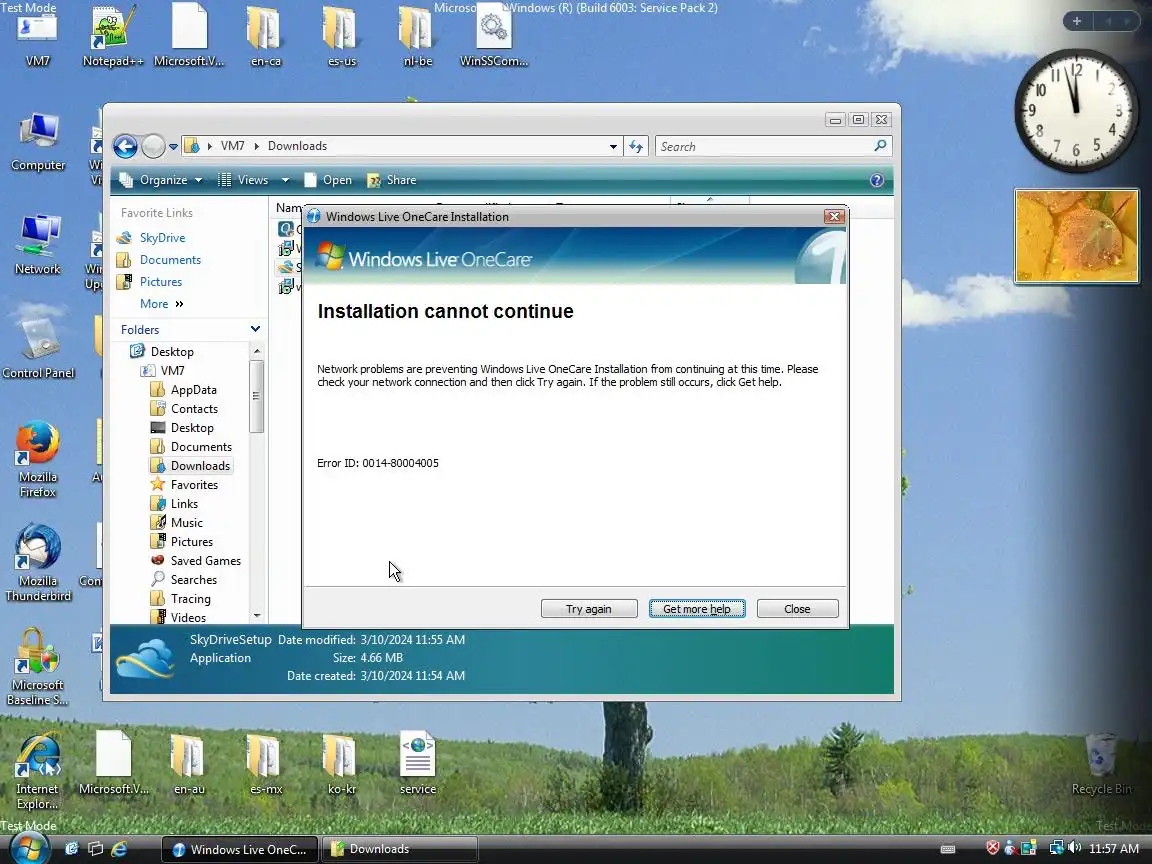Viewport: 1152px width, 864px height.
Task: Click the Internet Explorer desktop shortcut
Action: [x=37, y=771]
